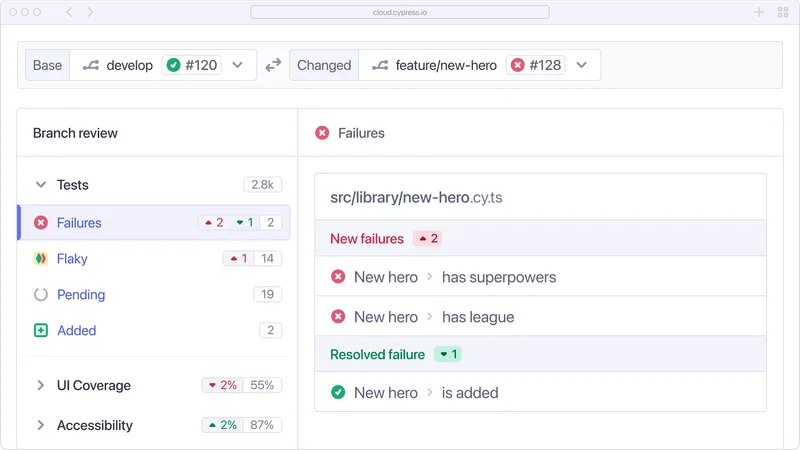Click the Branch review heading
The height and width of the screenshot is (450, 800).
76,133
